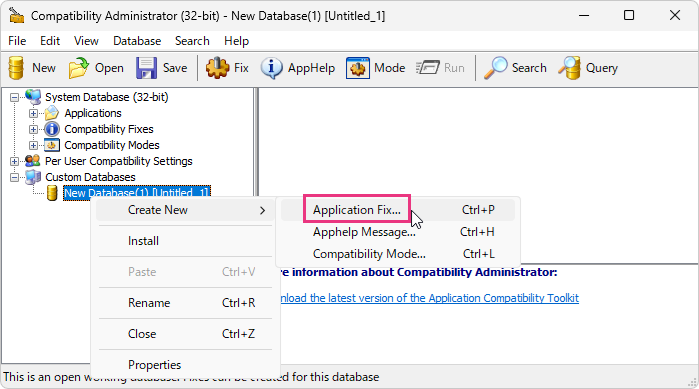Click the System Database computer icon
Screen dimensions: 699x389
pos(33,97)
